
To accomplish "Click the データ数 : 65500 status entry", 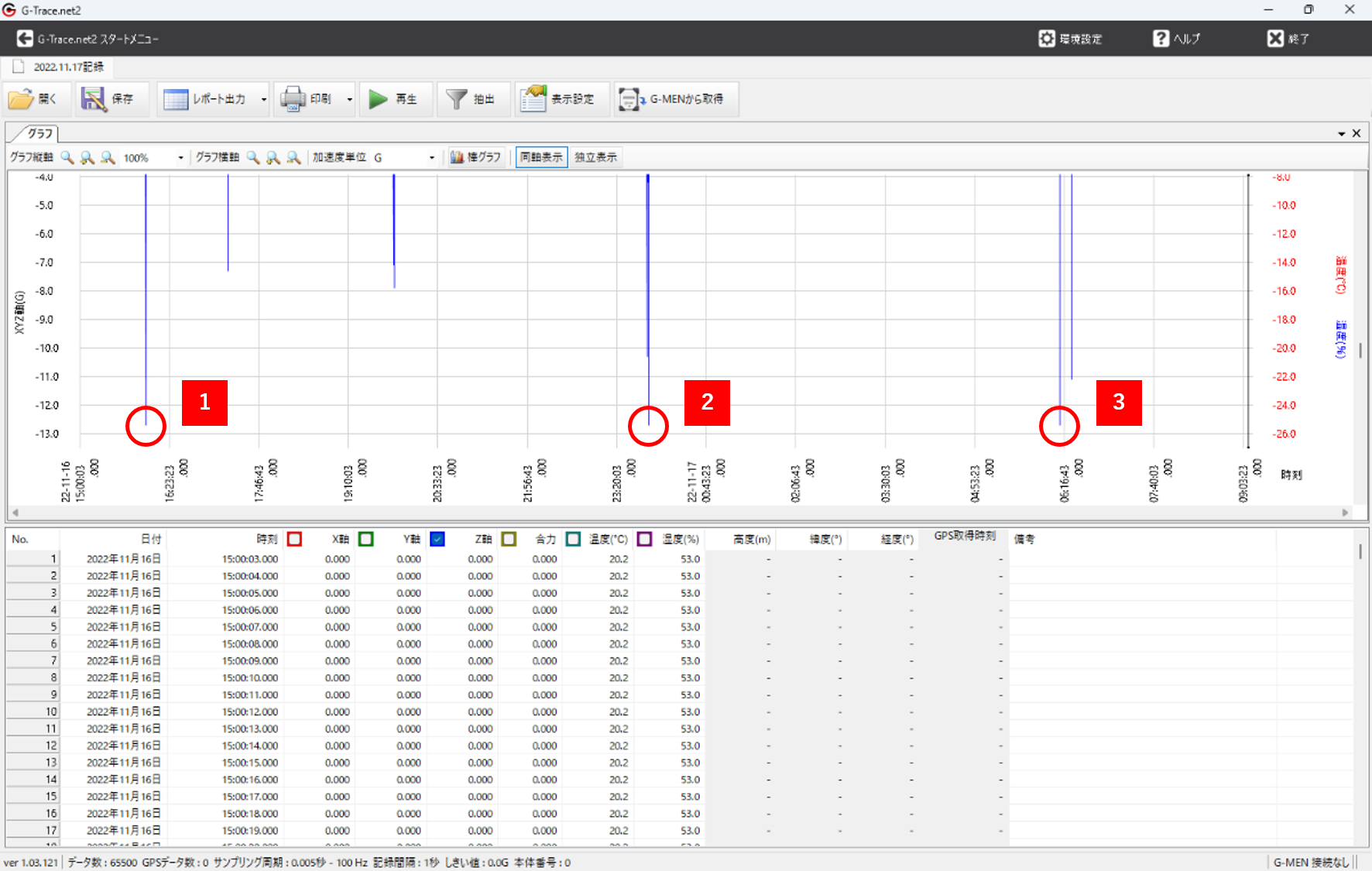I will click(102, 862).
